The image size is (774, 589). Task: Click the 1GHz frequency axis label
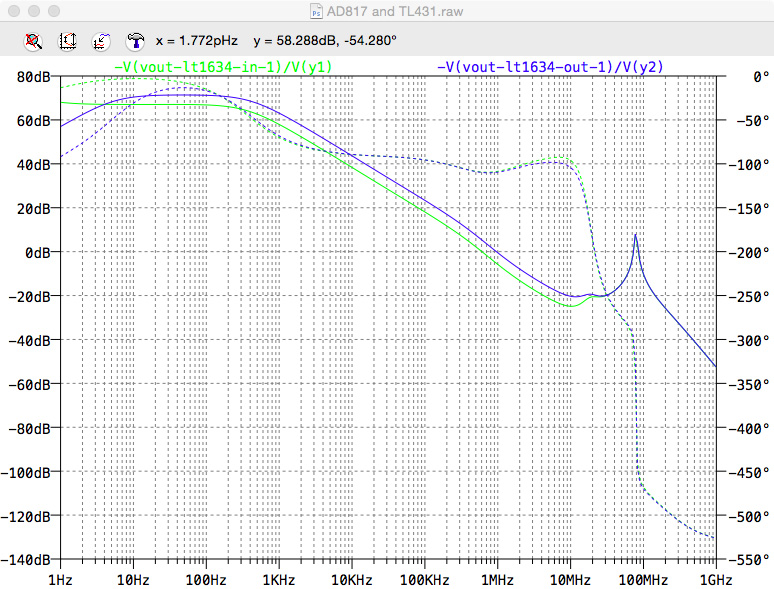716,580
